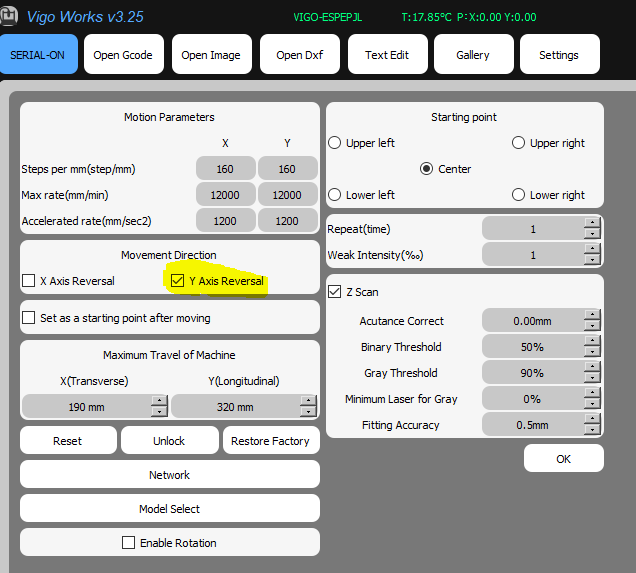Click the X Accelerated rate field
The height and width of the screenshot is (573, 636).
click(x=226, y=220)
